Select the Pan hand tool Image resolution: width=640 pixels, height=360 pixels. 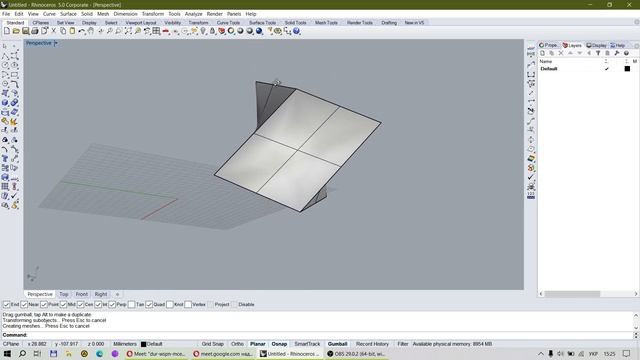pos(91,31)
